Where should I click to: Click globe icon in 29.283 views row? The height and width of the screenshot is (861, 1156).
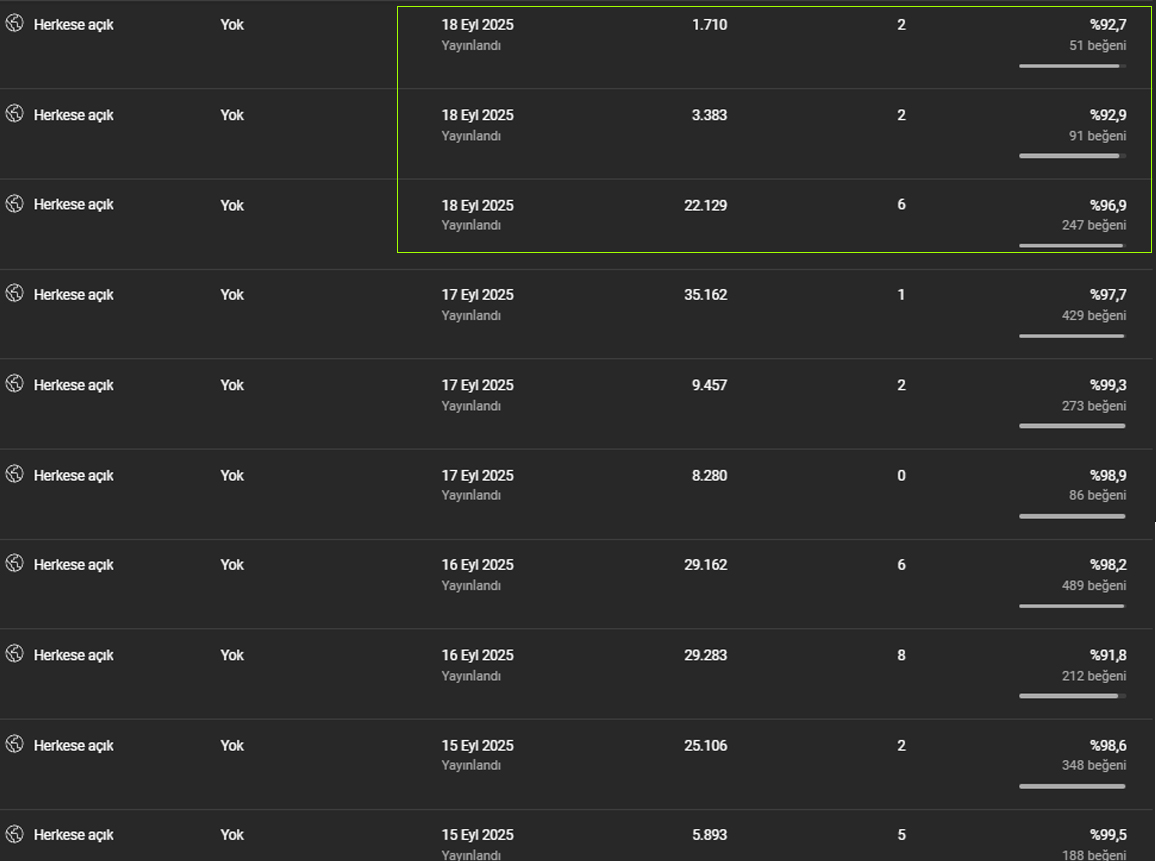click(15, 654)
